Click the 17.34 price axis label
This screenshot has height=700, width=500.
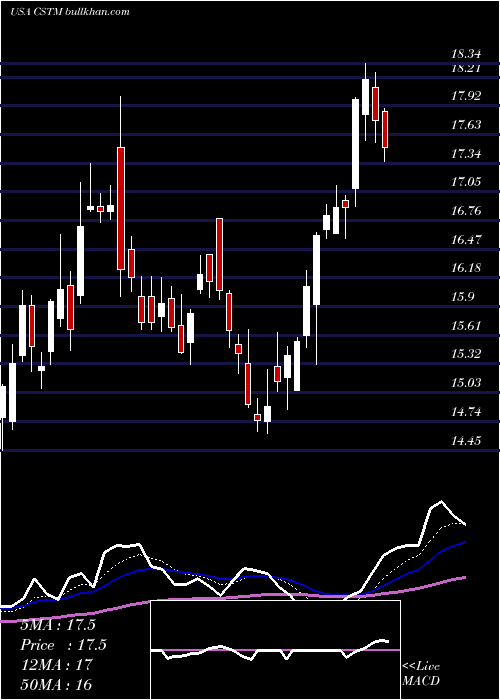coord(467,154)
